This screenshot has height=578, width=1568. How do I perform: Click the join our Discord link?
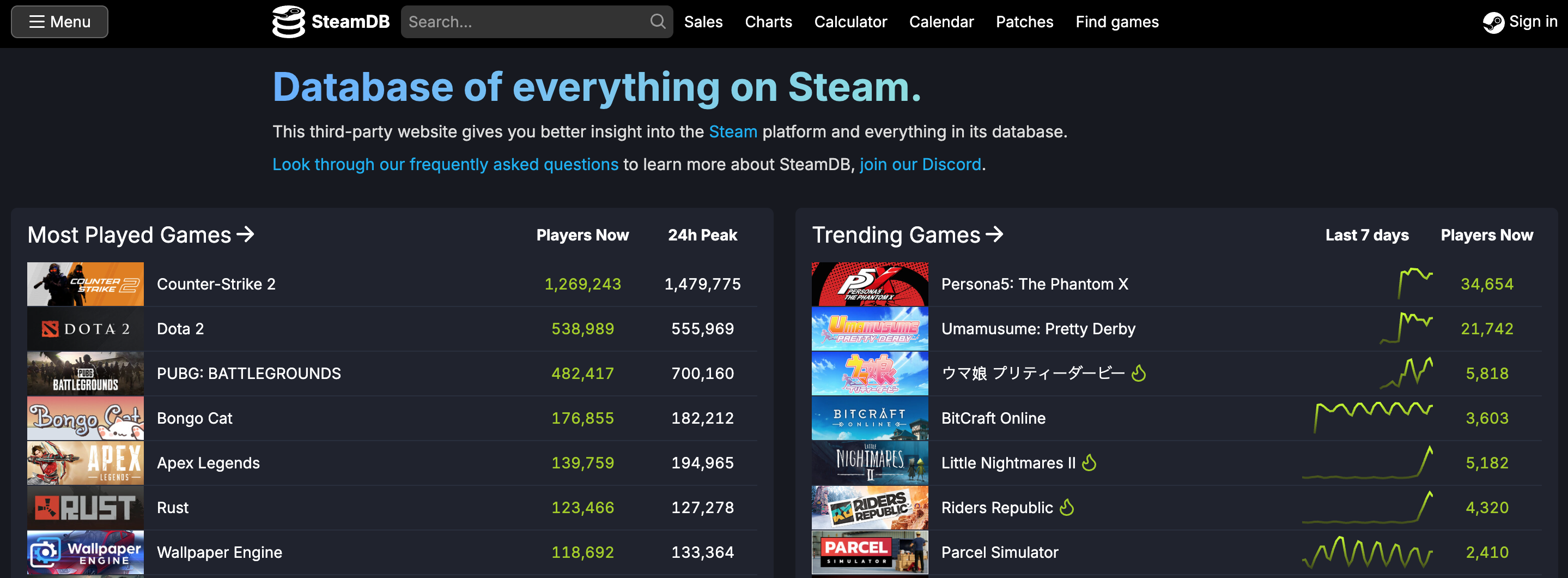pyautogui.click(x=920, y=165)
